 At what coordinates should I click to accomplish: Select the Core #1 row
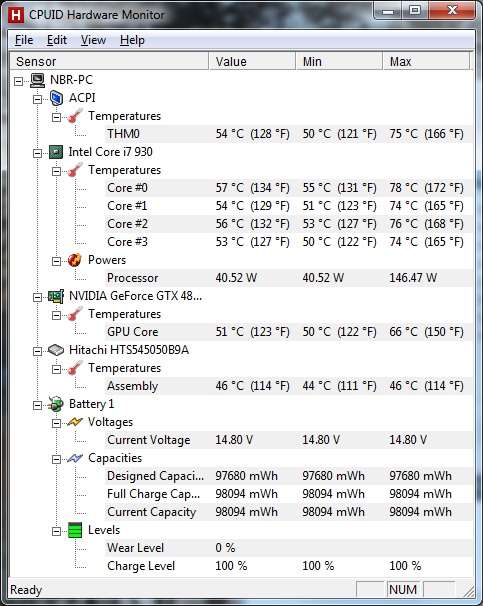pyautogui.click(x=289, y=206)
